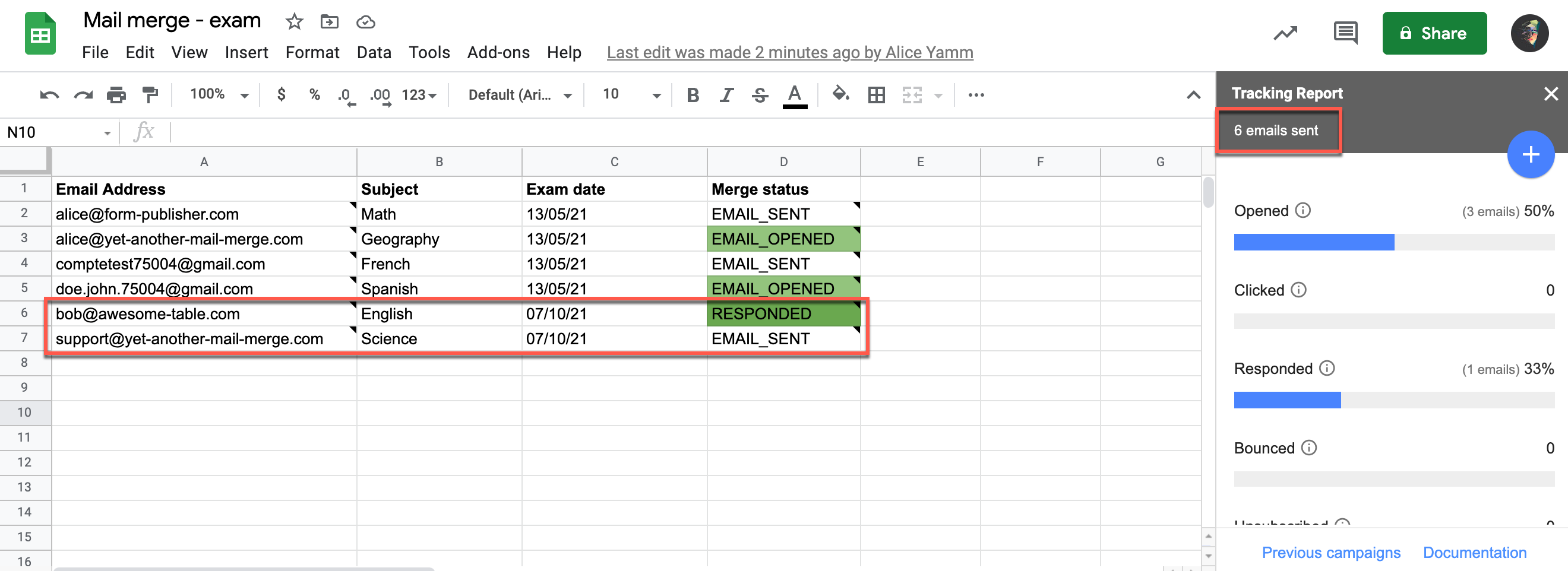
Task: Select the Paint format tool
Action: tap(150, 94)
